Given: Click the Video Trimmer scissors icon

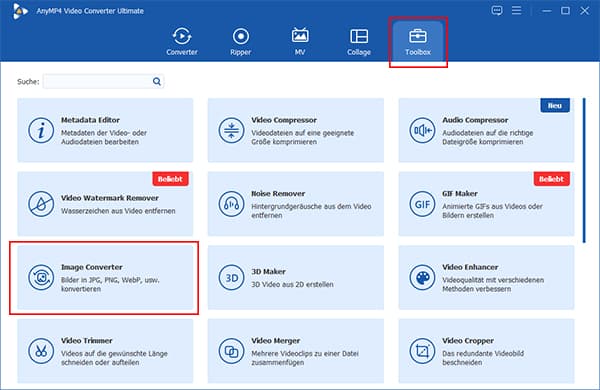Looking at the screenshot, I should pyautogui.click(x=41, y=351).
